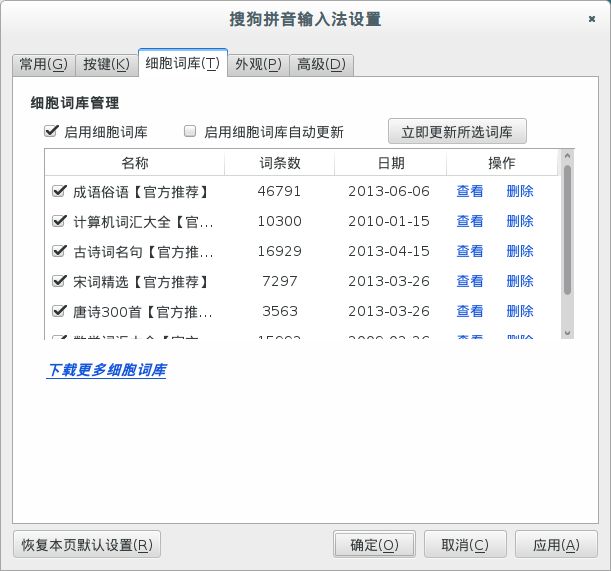View the 计算机词汇大全 dictionary via 查看
The width and height of the screenshot is (611, 571).
pos(470,221)
